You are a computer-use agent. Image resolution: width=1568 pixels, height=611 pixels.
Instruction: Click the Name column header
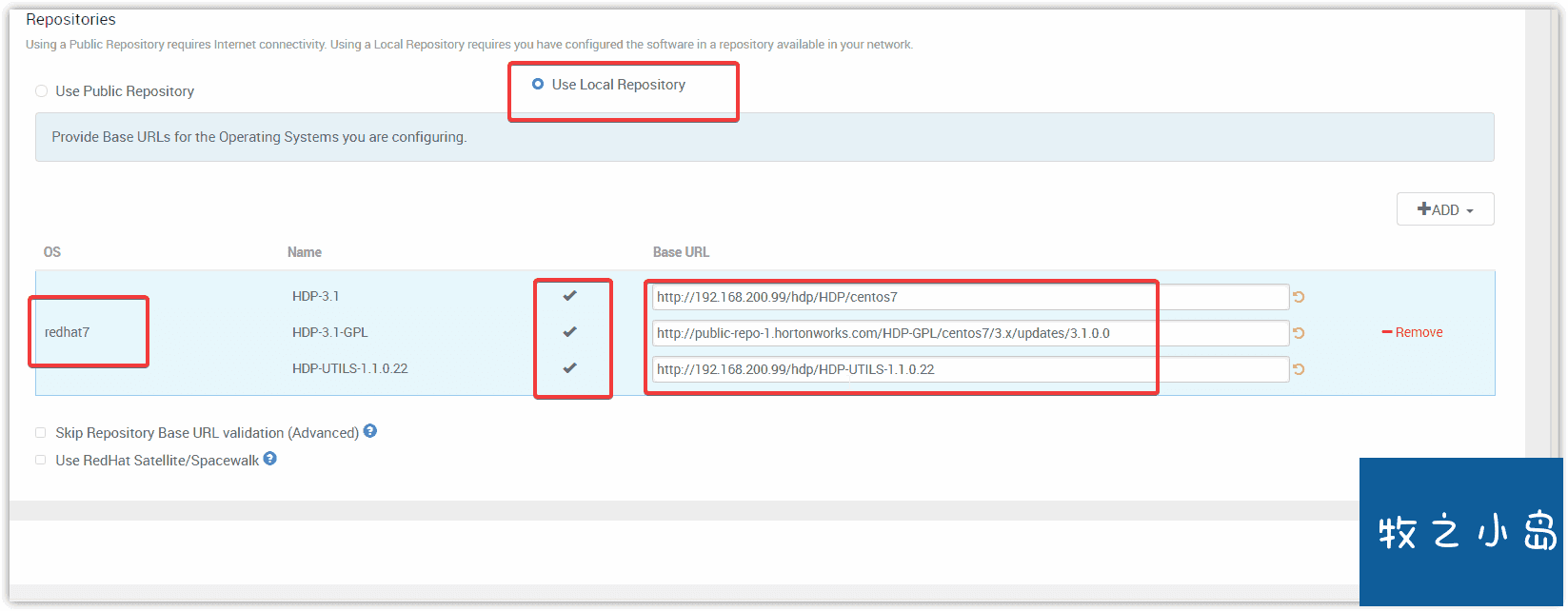coord(305,252)
